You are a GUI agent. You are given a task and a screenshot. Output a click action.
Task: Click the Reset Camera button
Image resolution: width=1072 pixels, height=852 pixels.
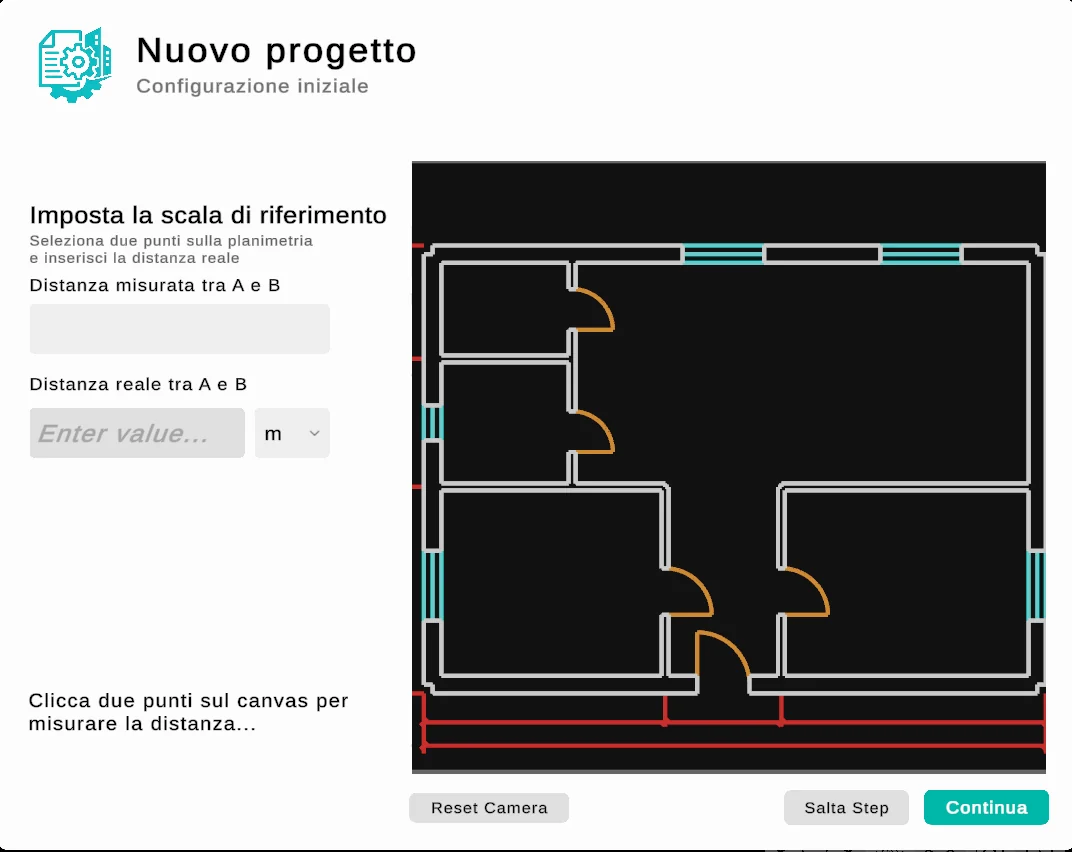click(489, 808)
